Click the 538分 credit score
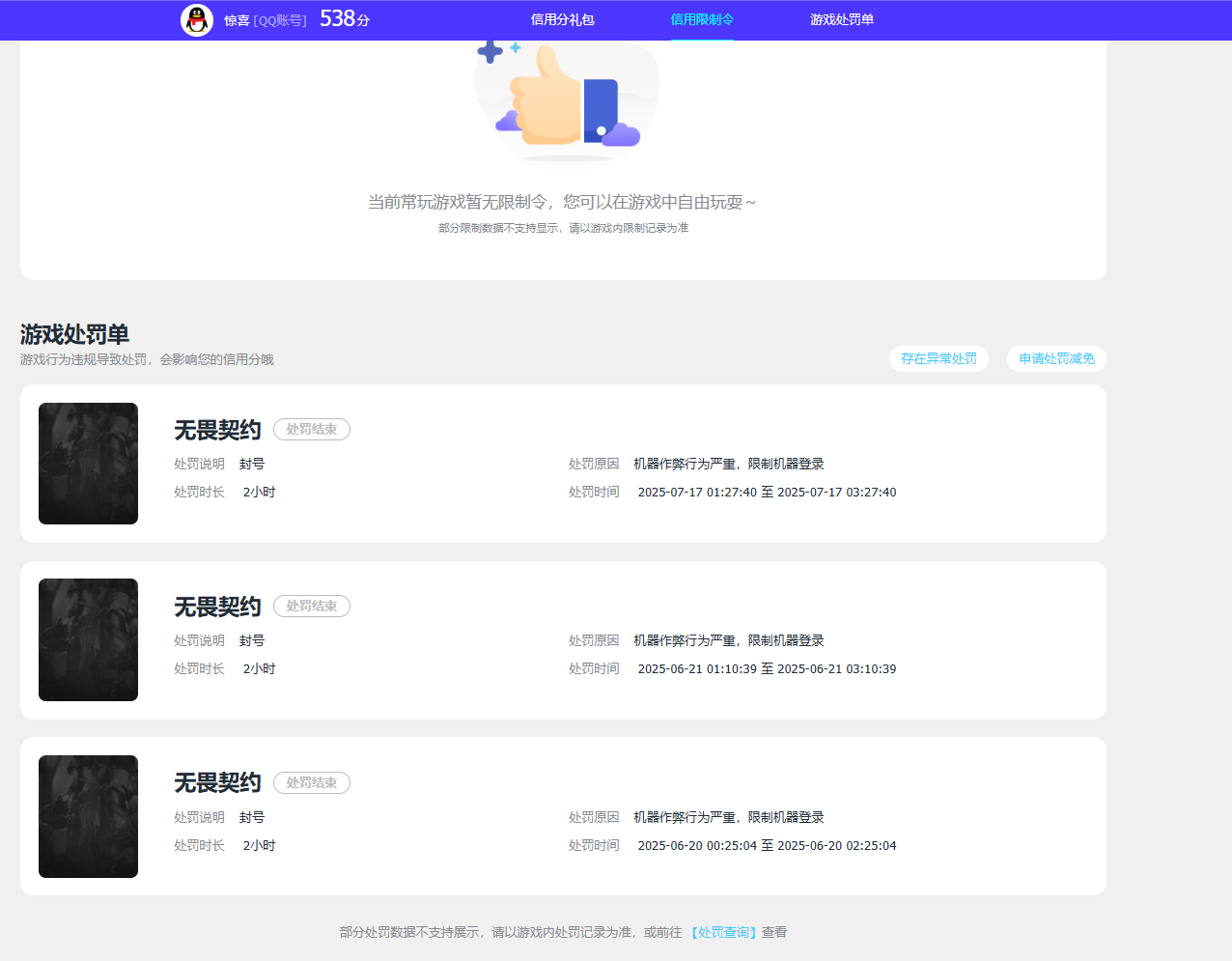Image resolution: width=1232 pixels, height=961 pixels. (345, 19)
